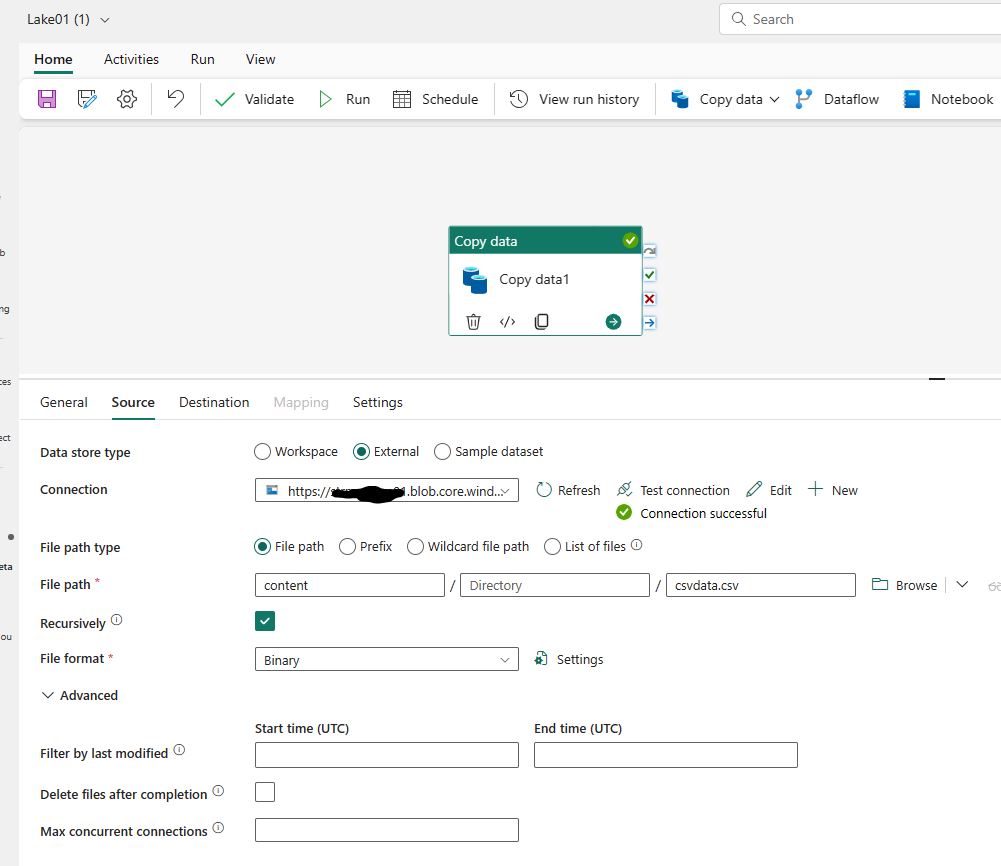Edit the selected connection

pos(769,490)
